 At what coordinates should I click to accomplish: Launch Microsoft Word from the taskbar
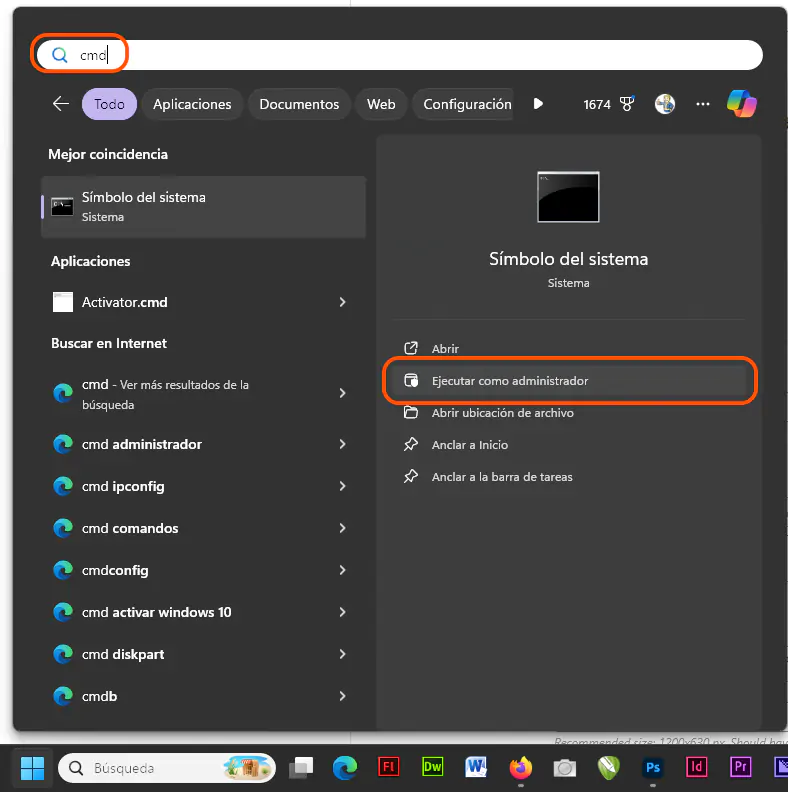point(476,767)
